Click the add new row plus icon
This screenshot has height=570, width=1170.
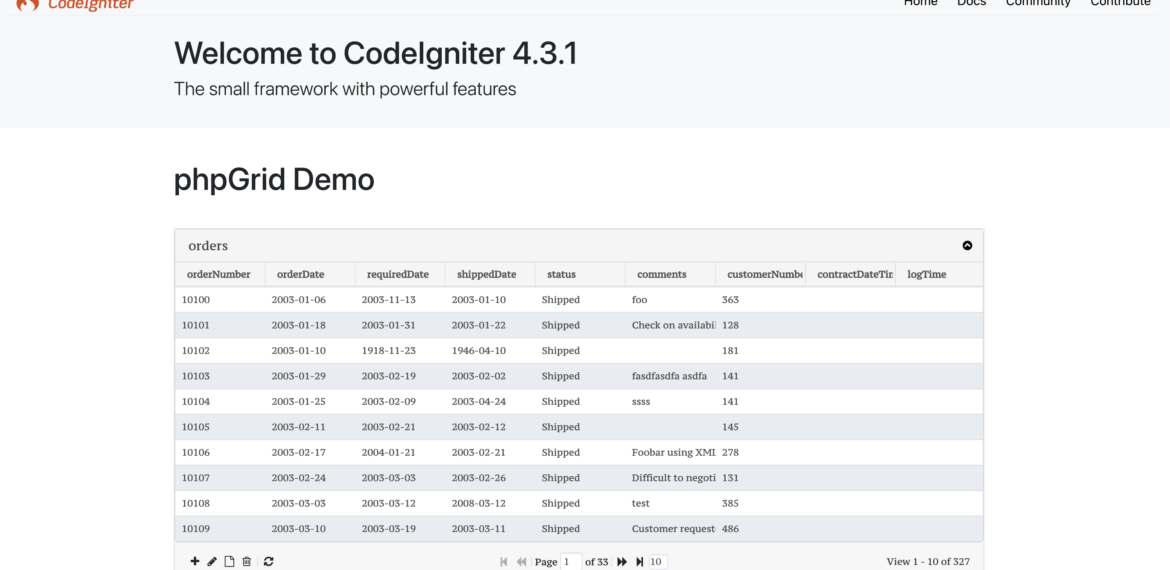coord(195,561)
